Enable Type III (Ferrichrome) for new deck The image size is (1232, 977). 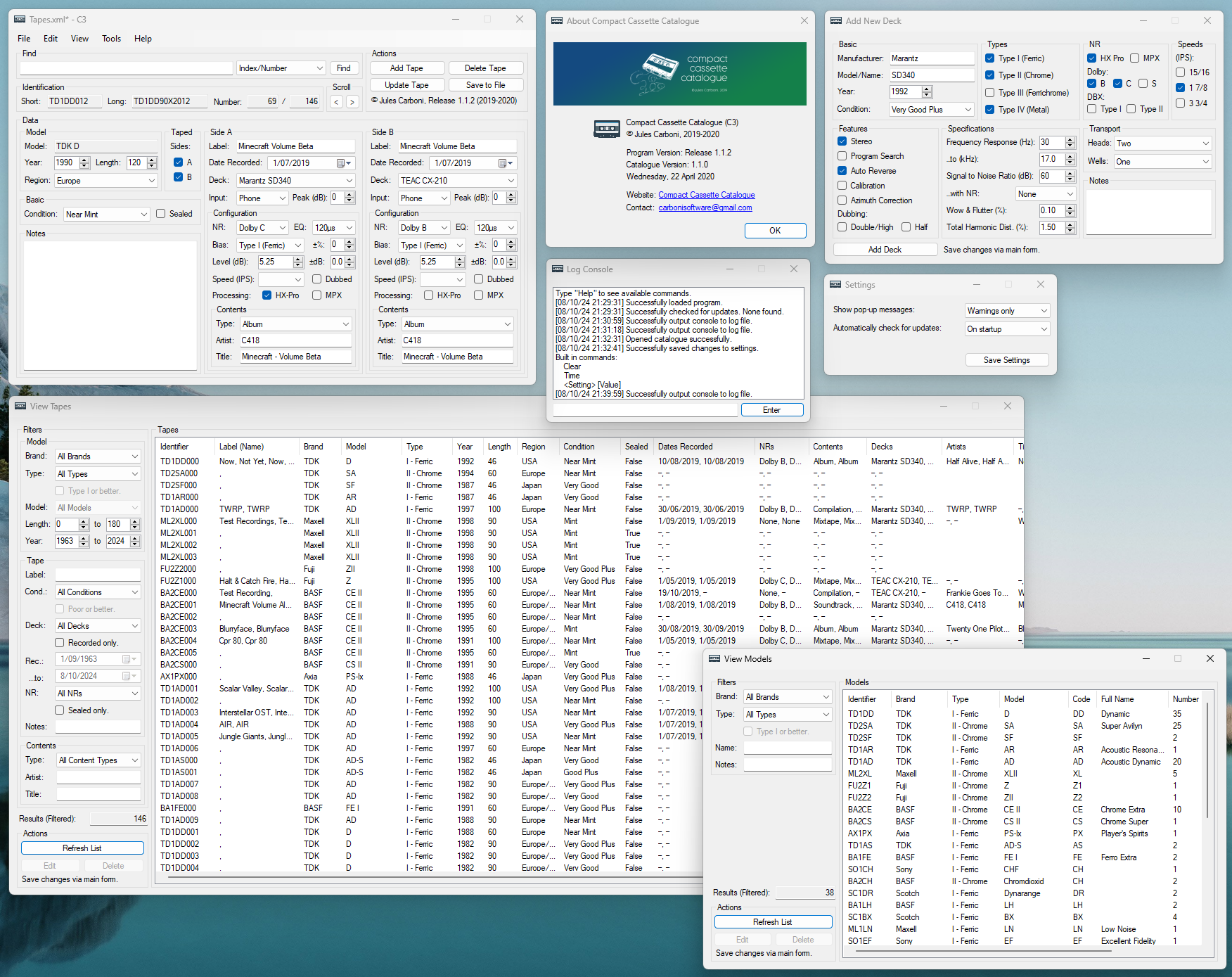point(990,93)
